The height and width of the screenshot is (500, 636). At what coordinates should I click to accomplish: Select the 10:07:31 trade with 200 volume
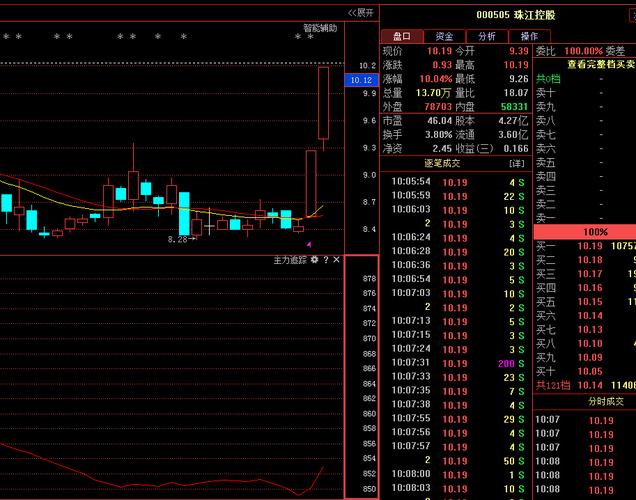pyautogui.click(x=456, y=363)
